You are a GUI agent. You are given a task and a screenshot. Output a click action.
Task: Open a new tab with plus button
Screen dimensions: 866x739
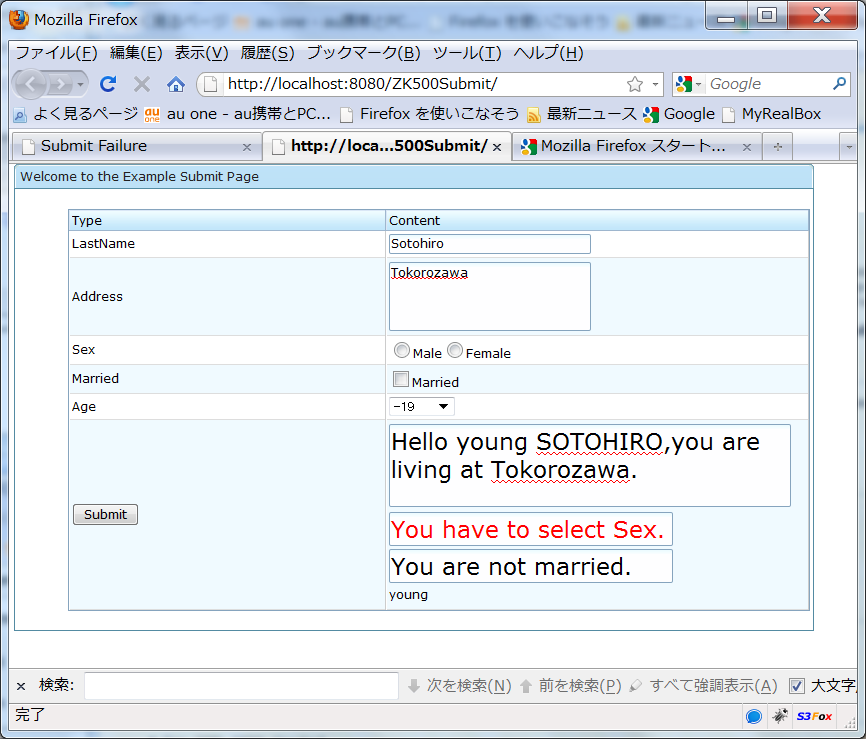778,147
